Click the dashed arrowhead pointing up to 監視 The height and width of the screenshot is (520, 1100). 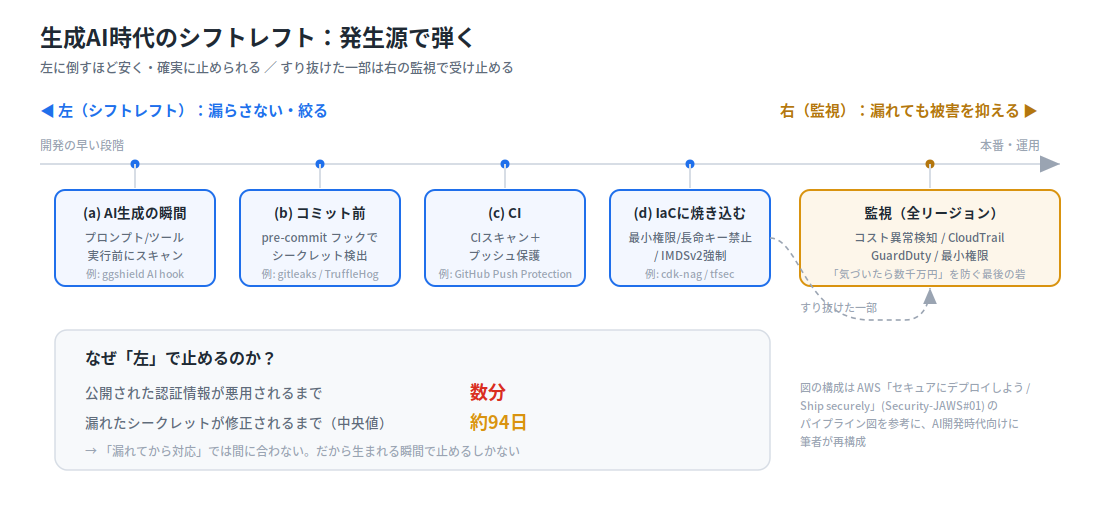[930, 295]
